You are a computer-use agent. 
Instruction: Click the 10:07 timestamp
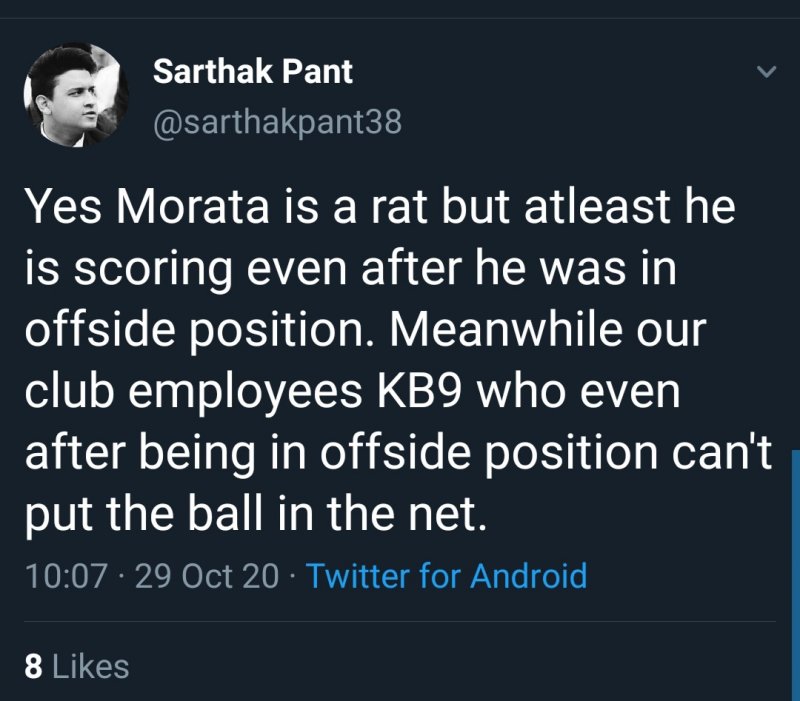[x=61, y=576]
